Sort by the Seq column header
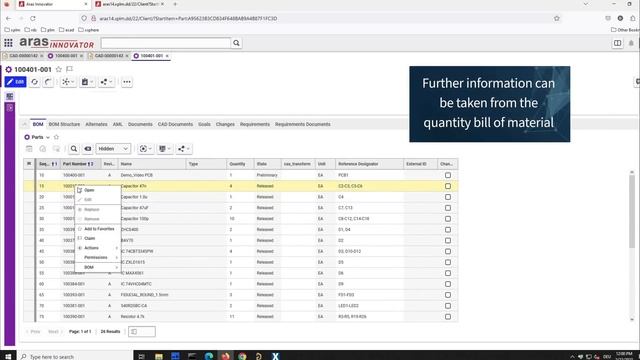Screen dimensions: 640x360 click(x=48, y=164)
